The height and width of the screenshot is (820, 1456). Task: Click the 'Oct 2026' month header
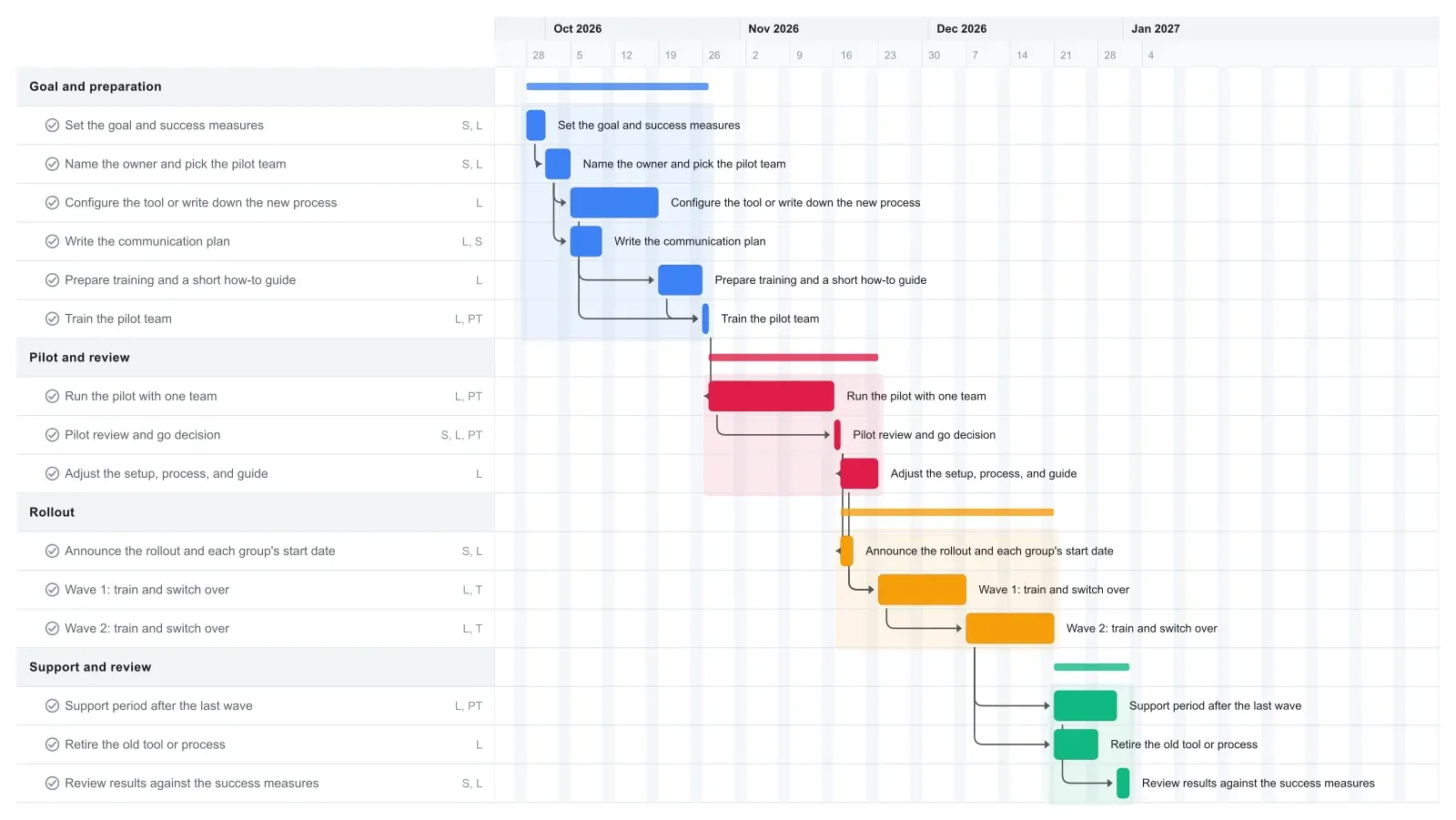pyautogui.click(x=578, y=29)
